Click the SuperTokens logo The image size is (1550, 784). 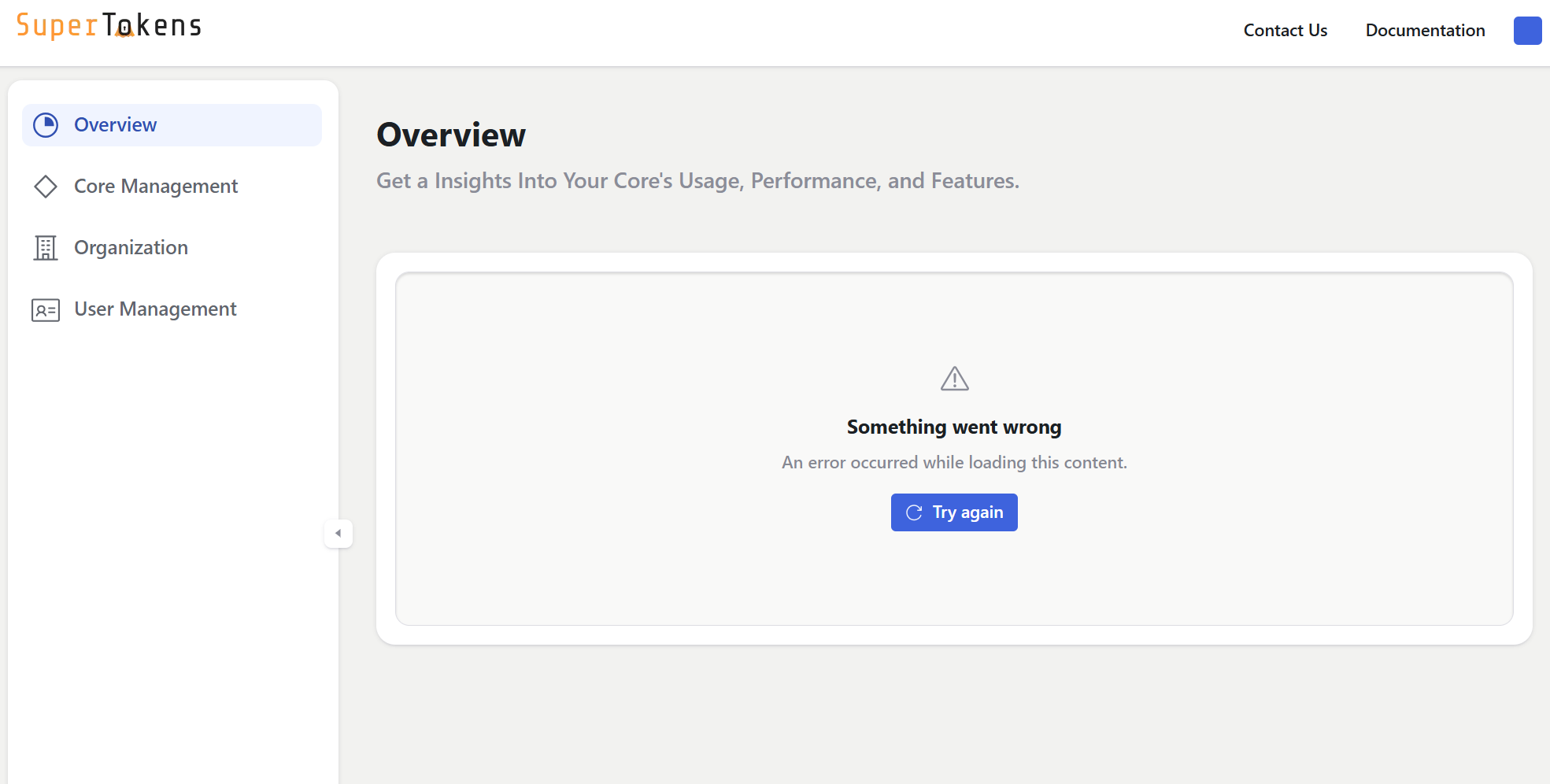(109, 26)
